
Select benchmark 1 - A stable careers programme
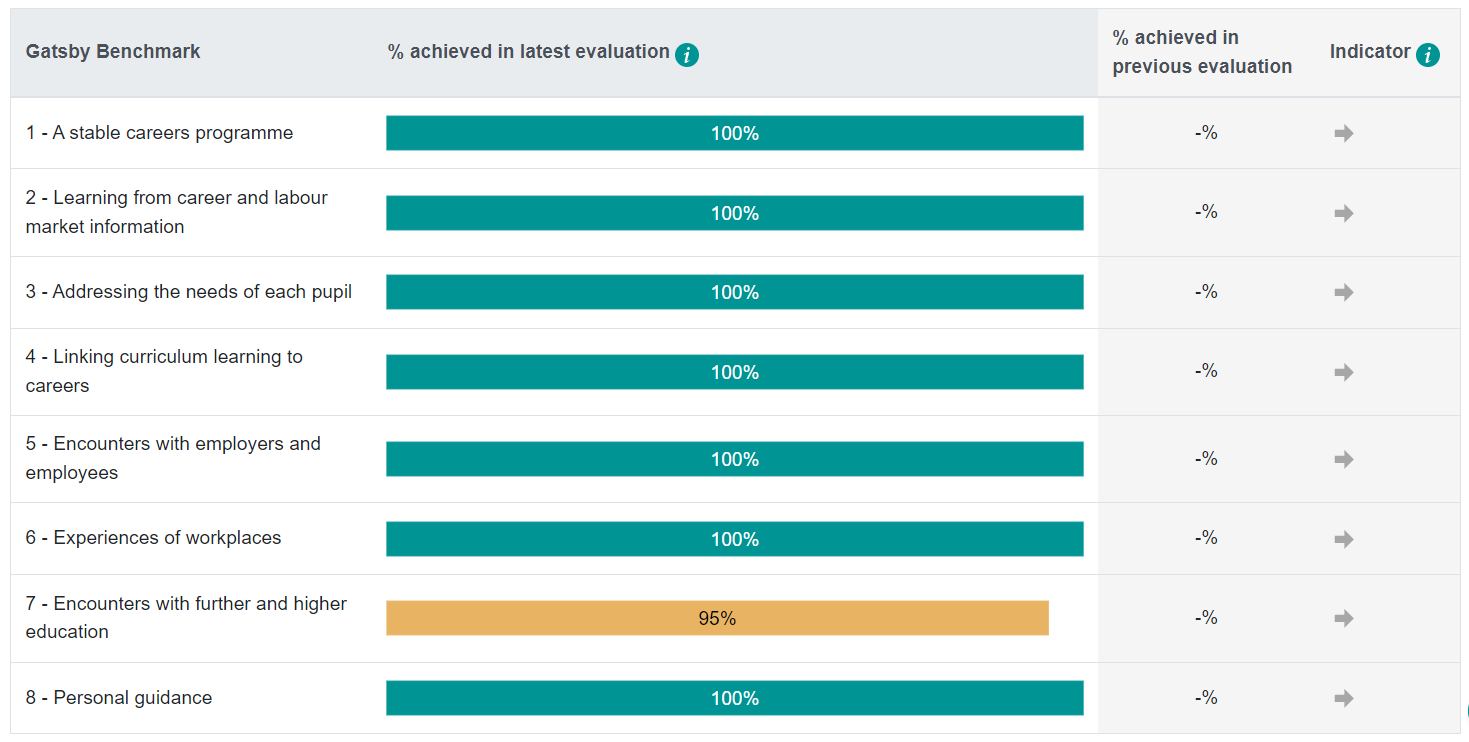[x=160, y=133]
